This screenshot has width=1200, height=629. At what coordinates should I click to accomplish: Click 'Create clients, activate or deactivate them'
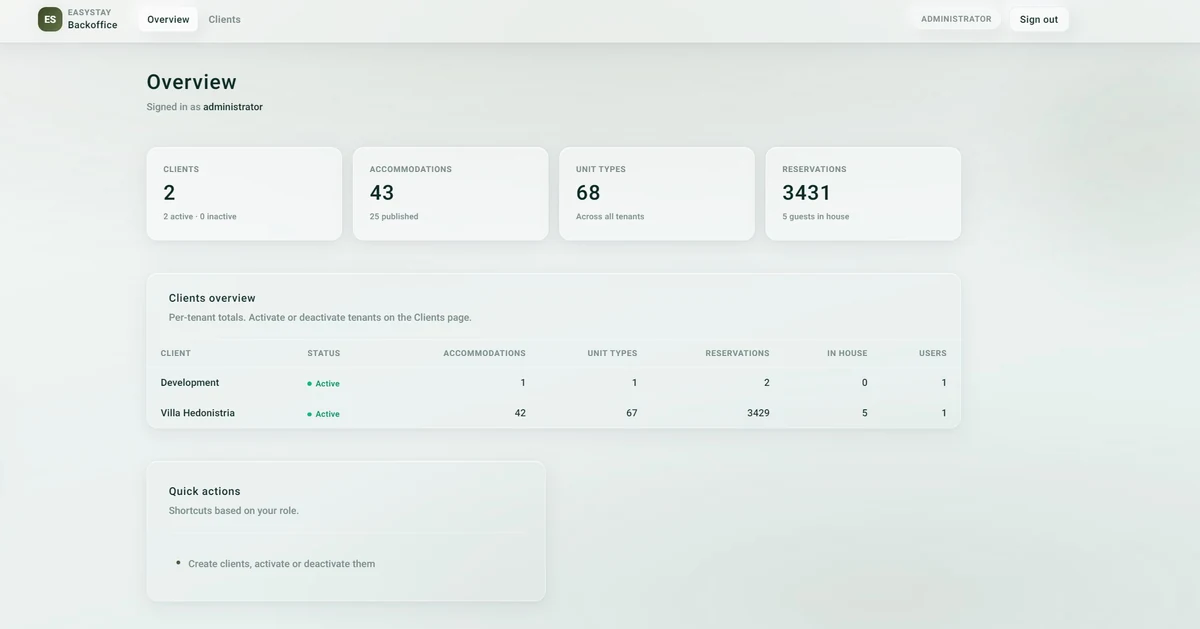(282, 564)
